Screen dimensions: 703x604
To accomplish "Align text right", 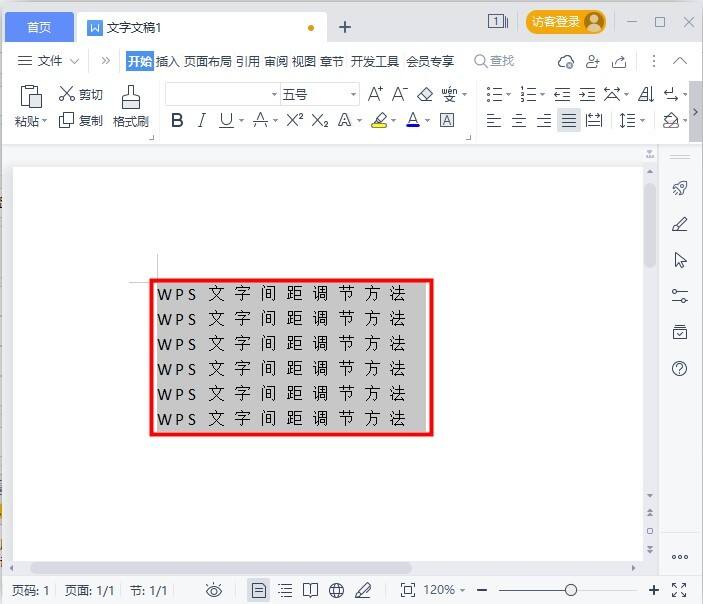I will (x=544, y=120).
